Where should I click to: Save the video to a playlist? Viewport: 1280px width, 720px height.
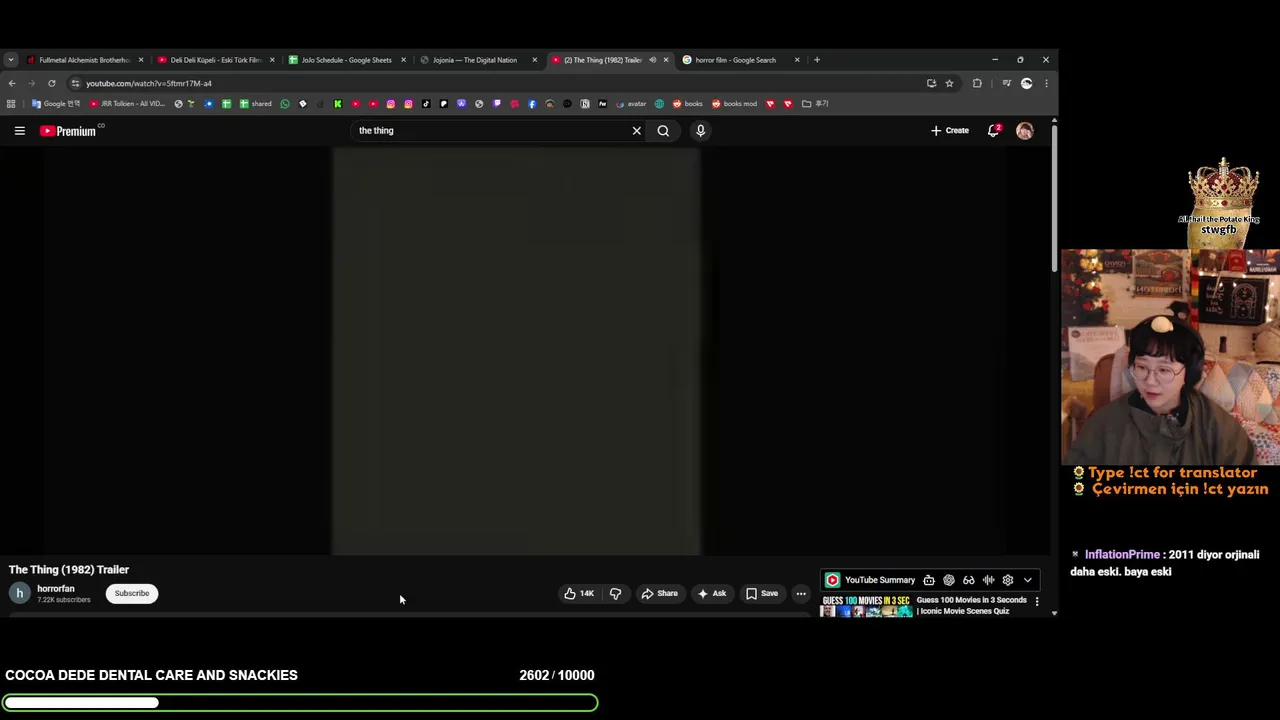point(762,594)
